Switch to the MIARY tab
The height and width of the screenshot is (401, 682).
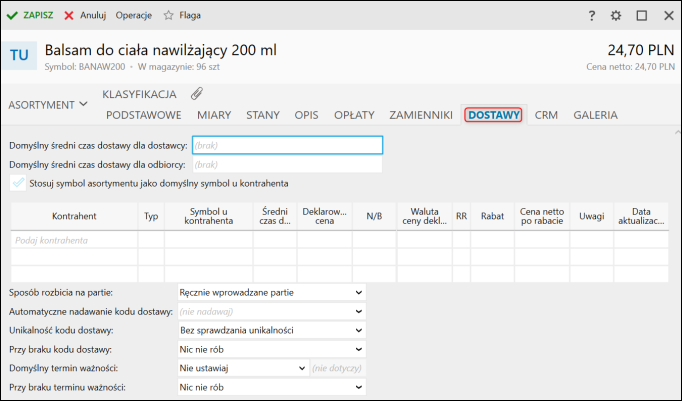pos(214,115)
